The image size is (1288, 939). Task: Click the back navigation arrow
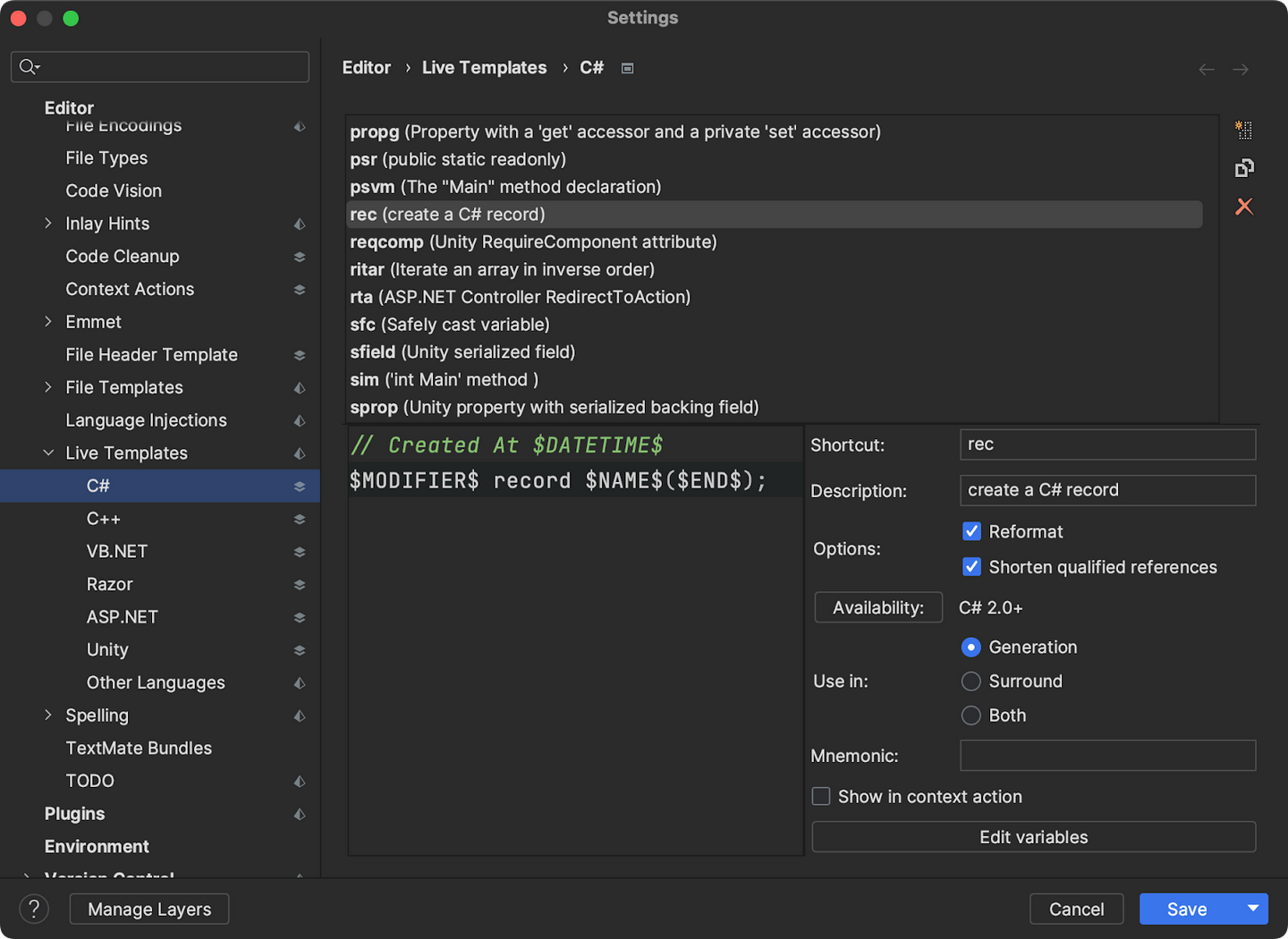pyautogui.click(x=1207, y=69)
